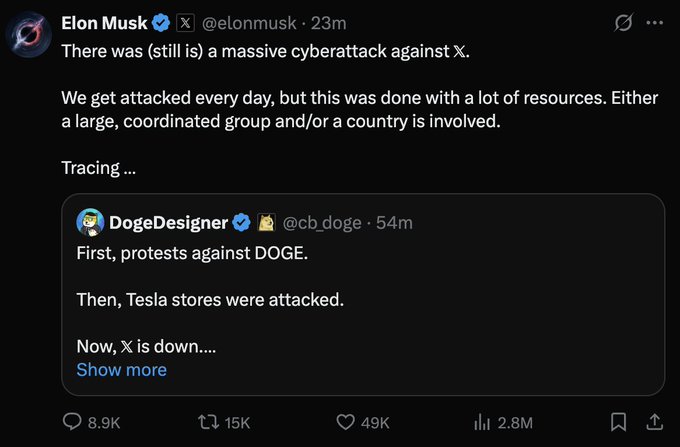Share the post via share icon

(655, 422)
